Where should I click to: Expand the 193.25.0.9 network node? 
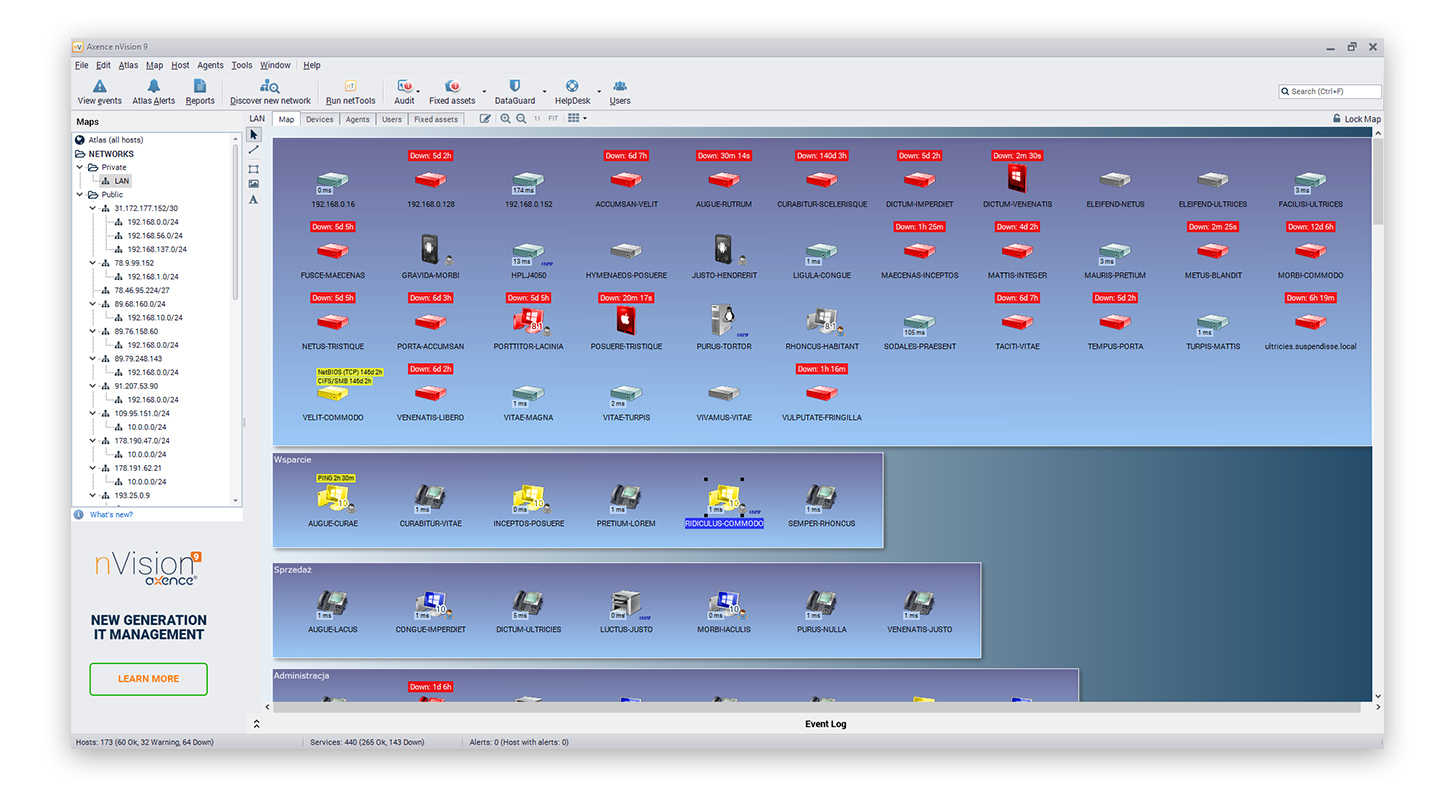[x=92, y=494]
